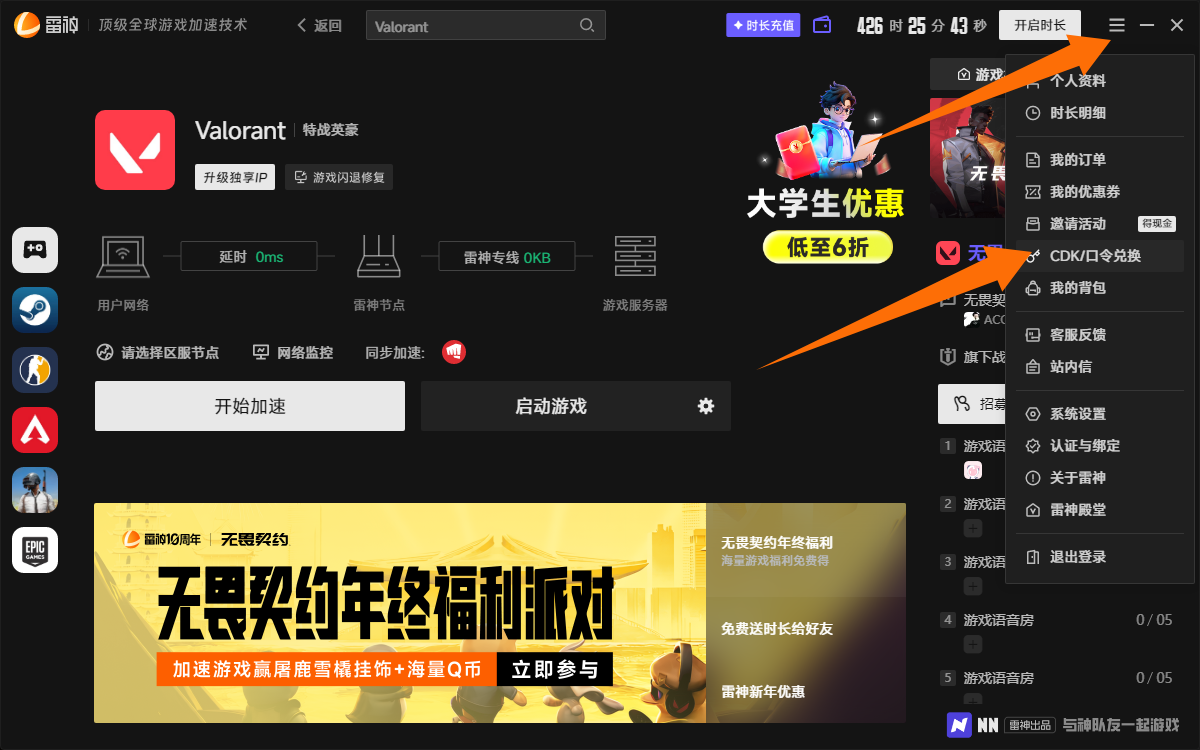
Task: Click the 开始加速 button
Action: [250, 406]
